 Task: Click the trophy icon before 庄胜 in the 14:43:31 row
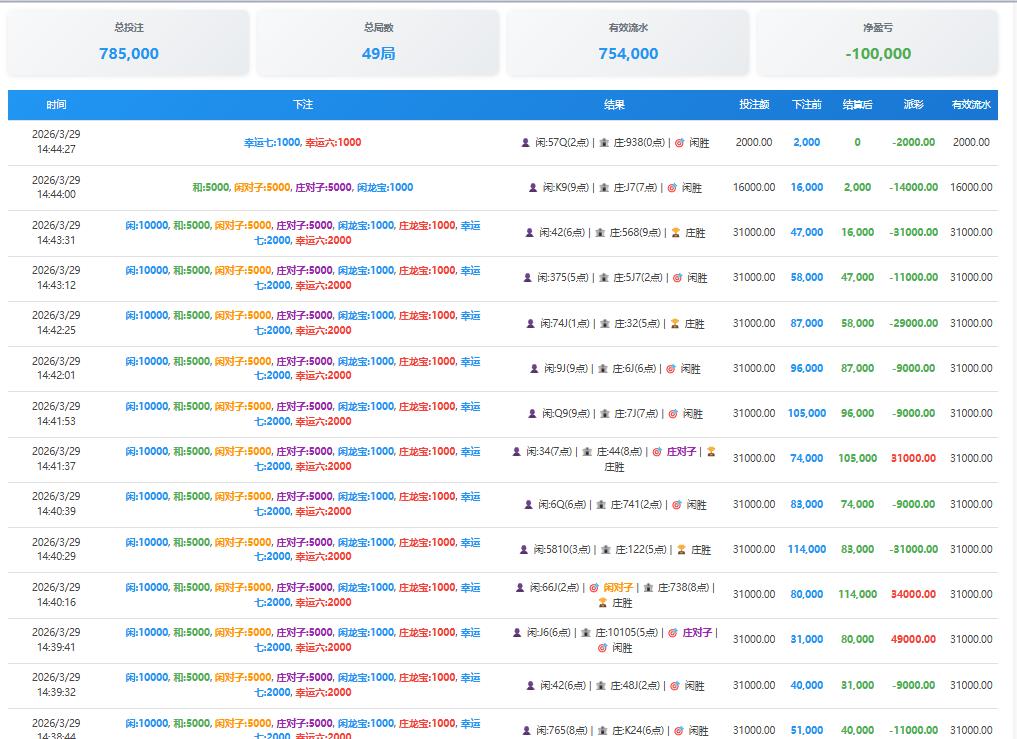(x=675, y=233)
